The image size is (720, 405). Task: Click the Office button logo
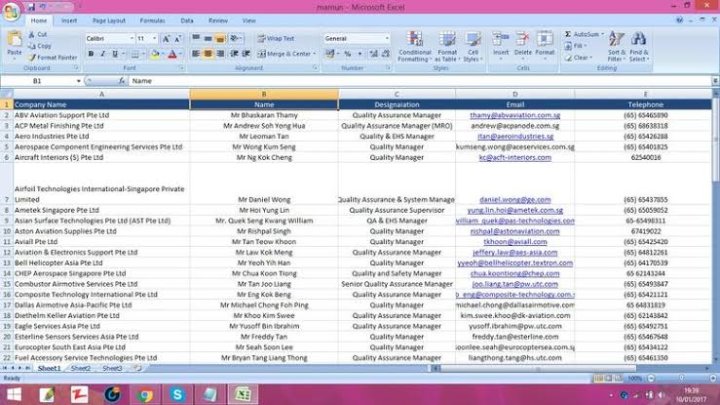[x=11, y=10]
